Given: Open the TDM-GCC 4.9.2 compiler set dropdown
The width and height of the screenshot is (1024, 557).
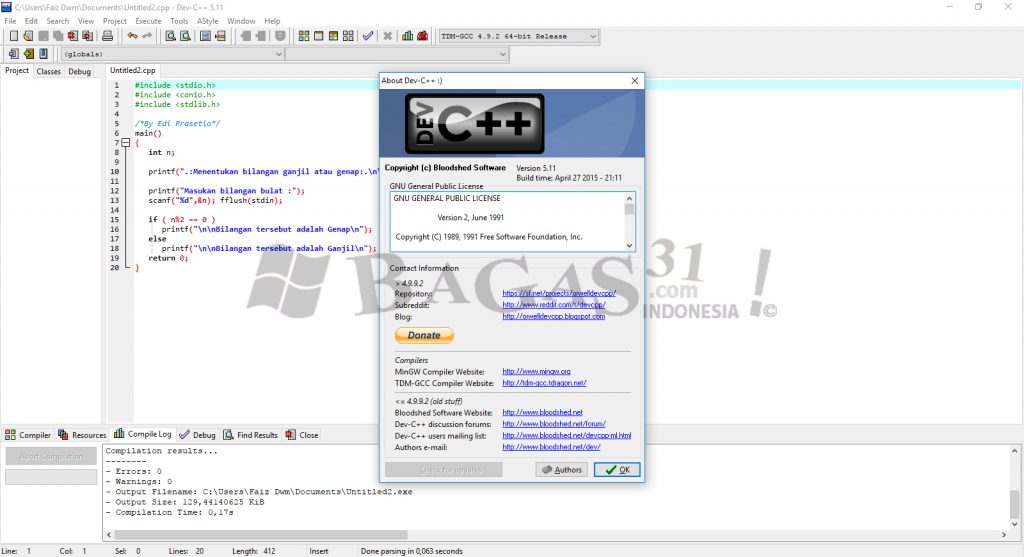Looking at the screenshot, I should (519, 37).
